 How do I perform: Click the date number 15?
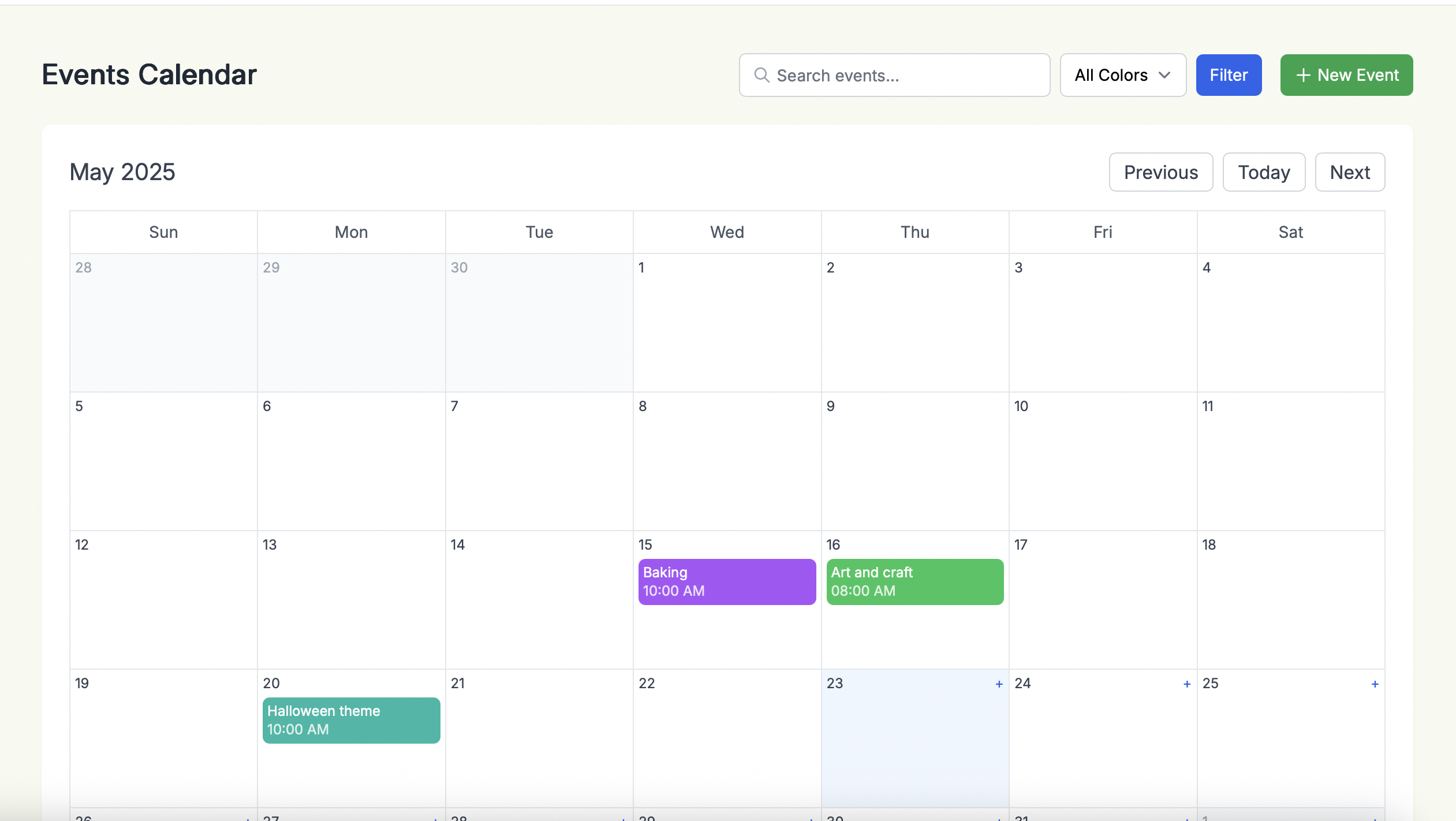click(x=645, y=544)
